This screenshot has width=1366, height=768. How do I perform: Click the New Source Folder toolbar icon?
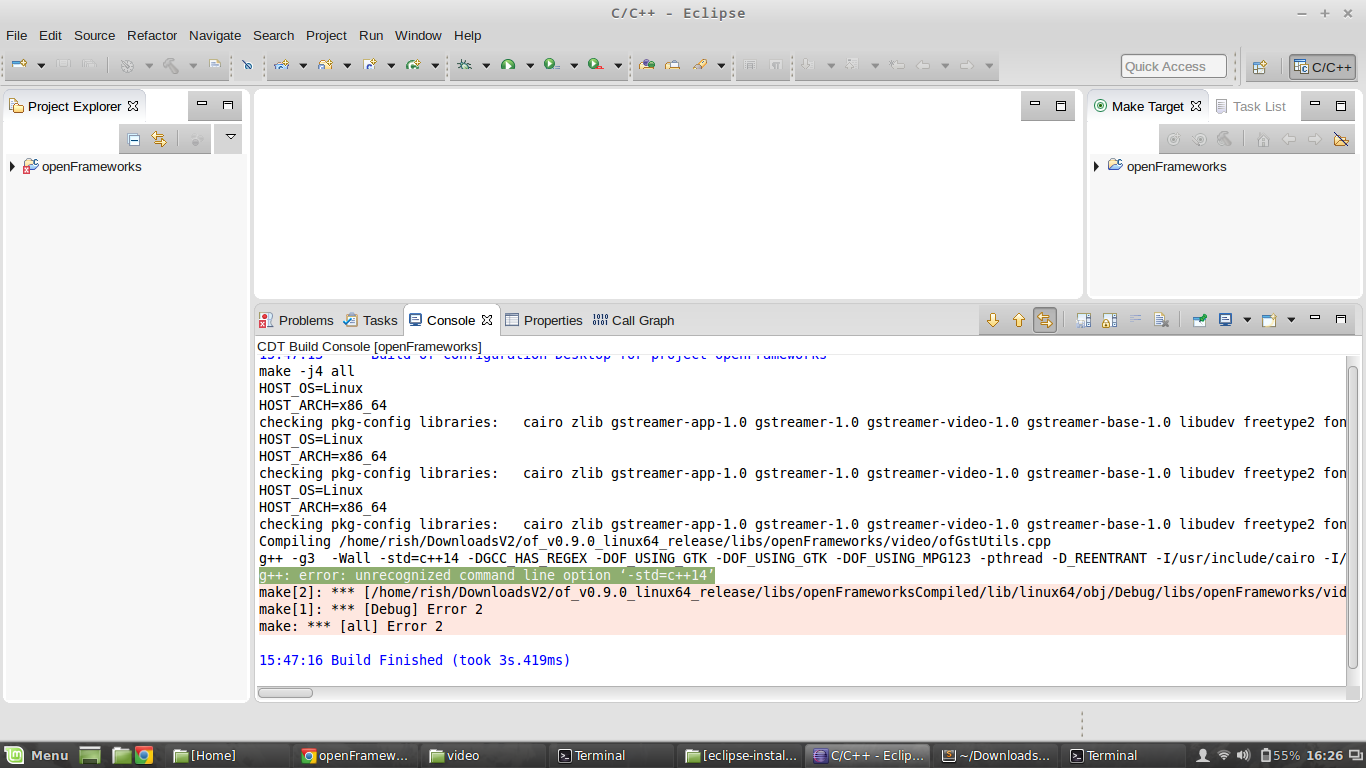325,65
